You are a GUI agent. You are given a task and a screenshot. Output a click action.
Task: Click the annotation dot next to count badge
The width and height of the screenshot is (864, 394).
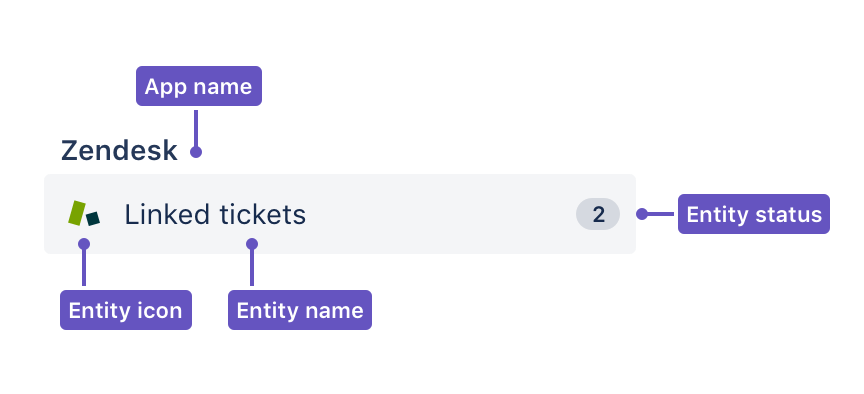pyautogui.click(x=642, y=214)
